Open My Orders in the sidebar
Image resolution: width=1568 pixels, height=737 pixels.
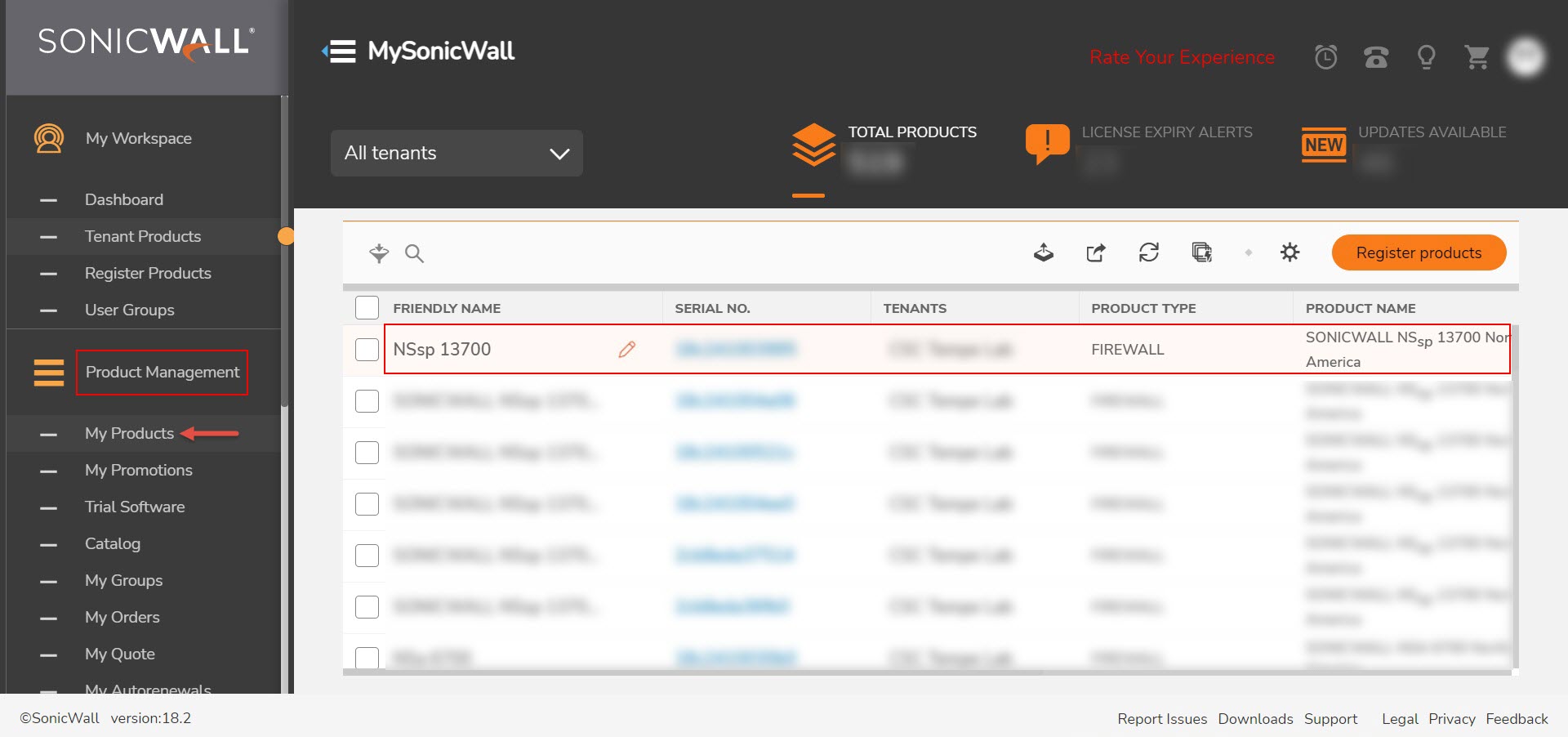tap(122, 617)
